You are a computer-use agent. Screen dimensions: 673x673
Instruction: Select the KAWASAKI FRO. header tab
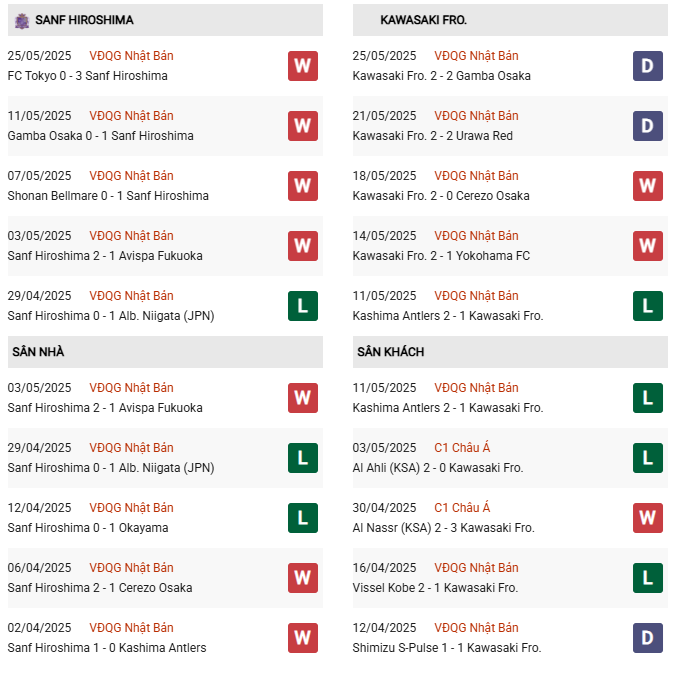[x=423, y=20]
